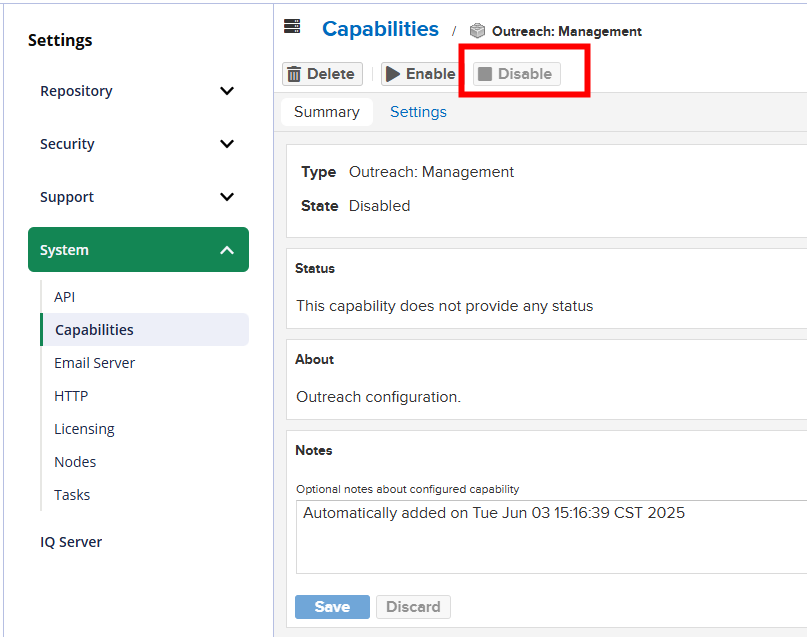Open the Tasks page
Screen dimensions: 807x637
point(72,495)
